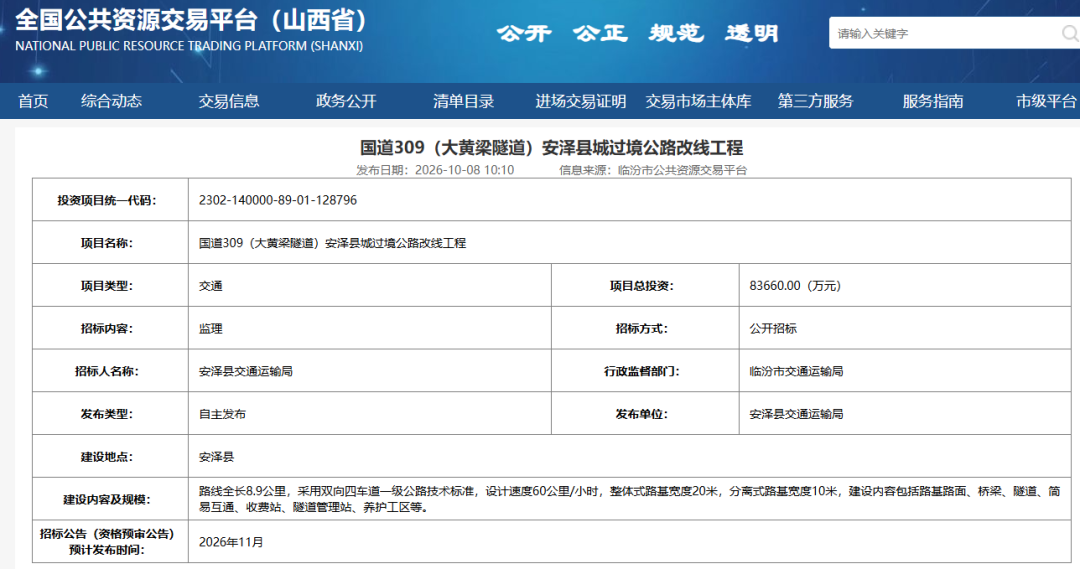Viewport: 1080px width, 569px height.
Task: Select publishing unit value in 发布单位 row
Action: click(x=796, y=414)
